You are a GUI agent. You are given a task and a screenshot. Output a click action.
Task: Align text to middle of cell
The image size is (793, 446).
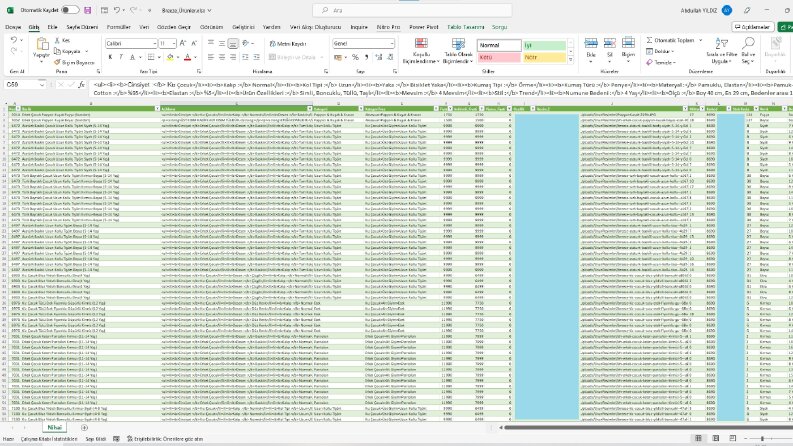click(x=222, y=43)
